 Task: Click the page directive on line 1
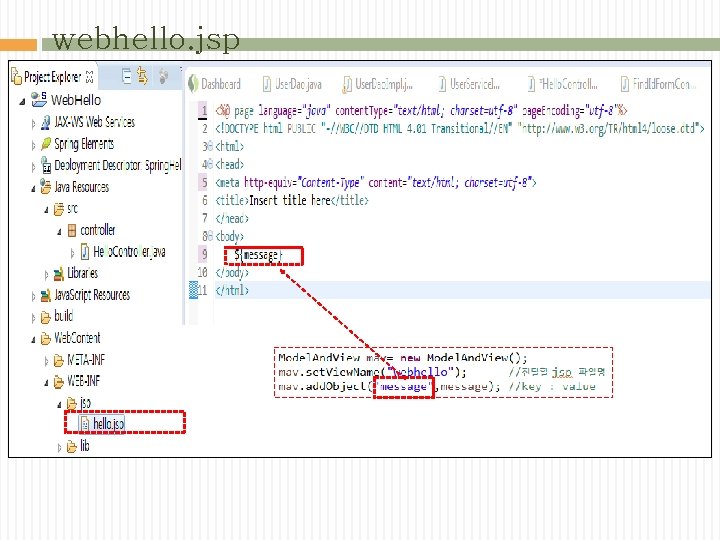421,110
